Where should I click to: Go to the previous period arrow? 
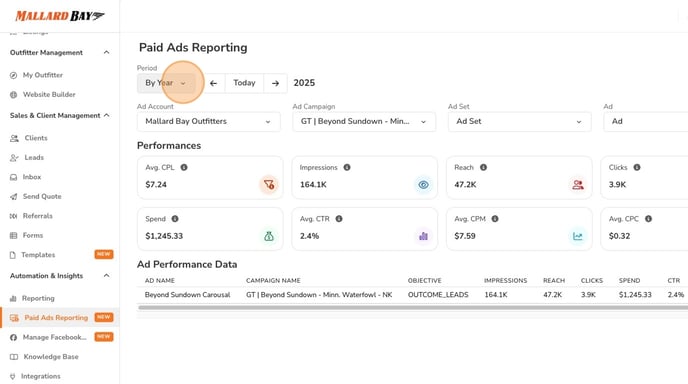coord(213,83)
